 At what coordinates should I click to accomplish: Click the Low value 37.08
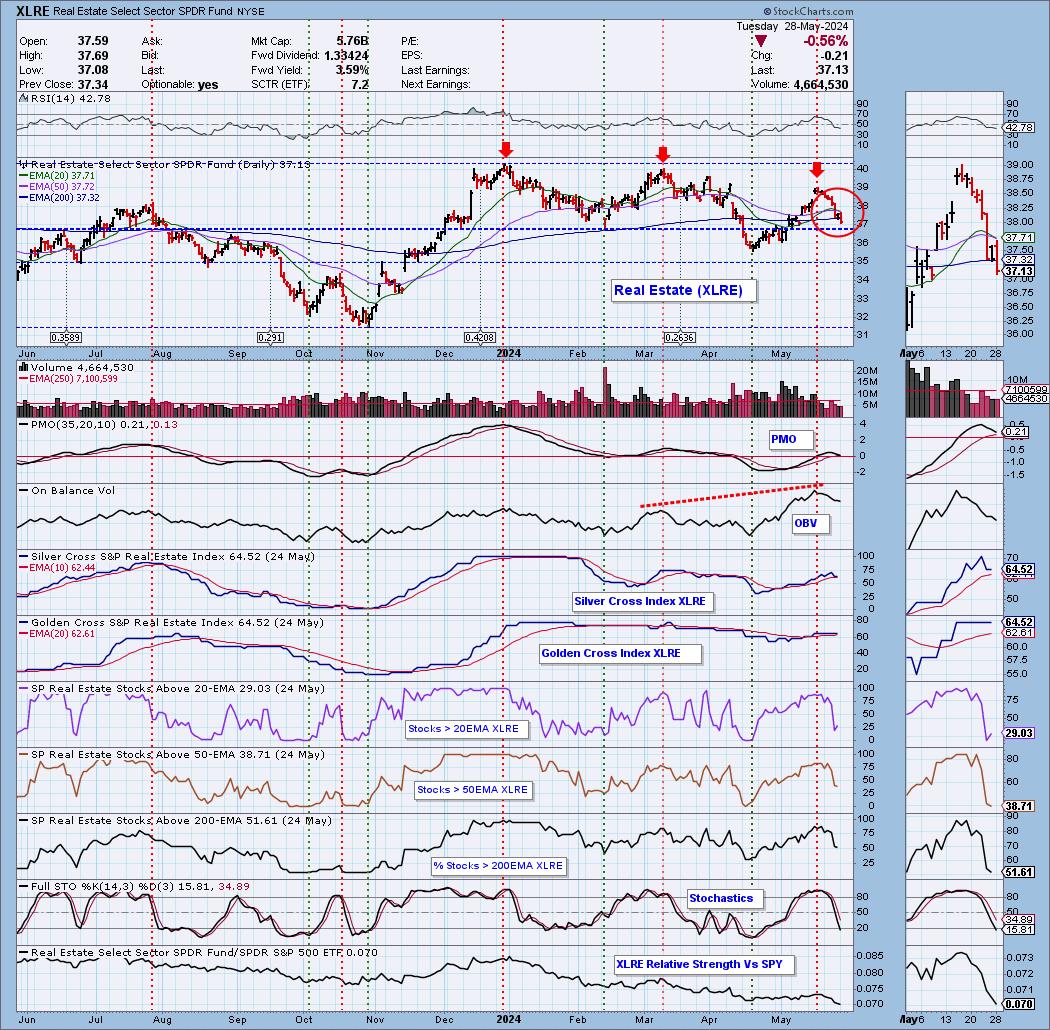[93, 70]
